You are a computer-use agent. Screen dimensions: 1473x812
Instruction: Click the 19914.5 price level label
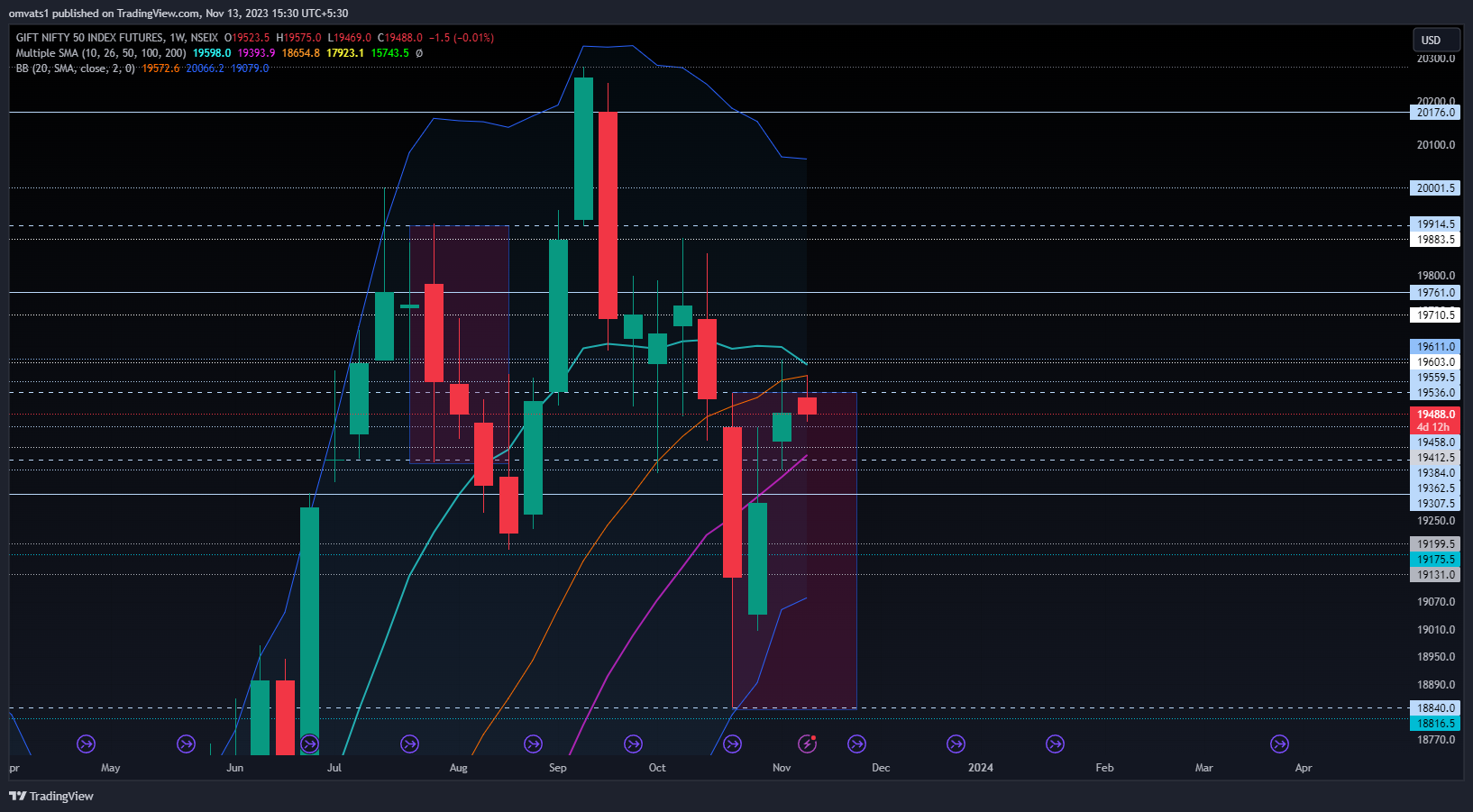coord(1435,224)
